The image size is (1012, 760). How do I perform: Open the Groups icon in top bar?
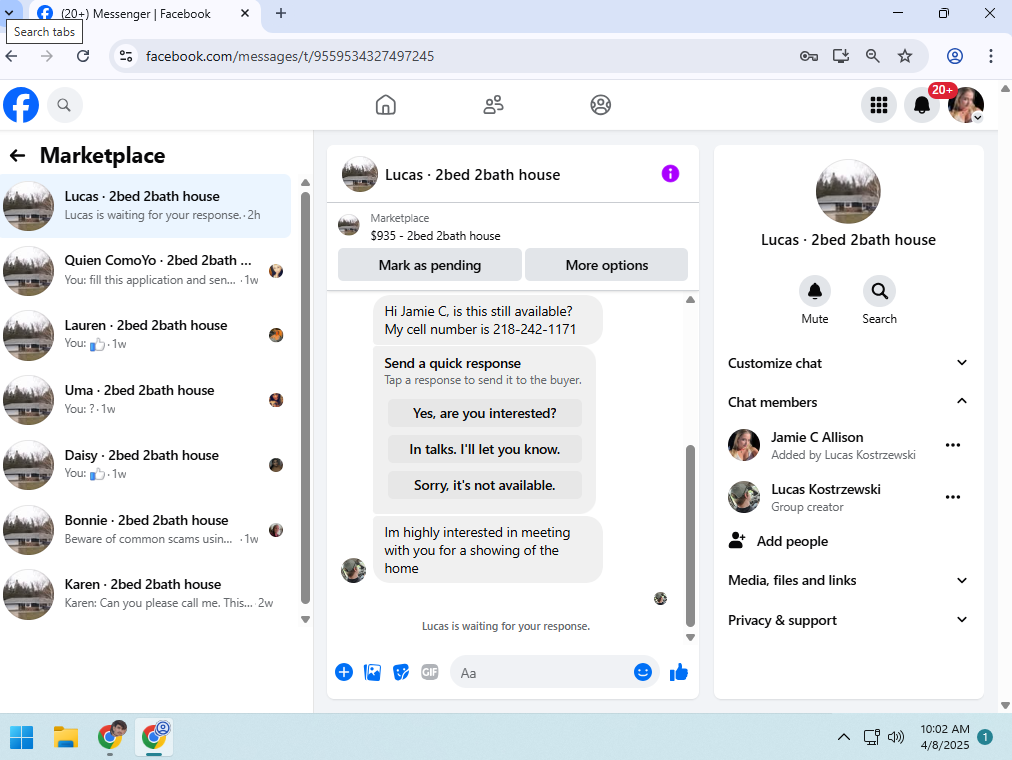click(x=600, y=105)
